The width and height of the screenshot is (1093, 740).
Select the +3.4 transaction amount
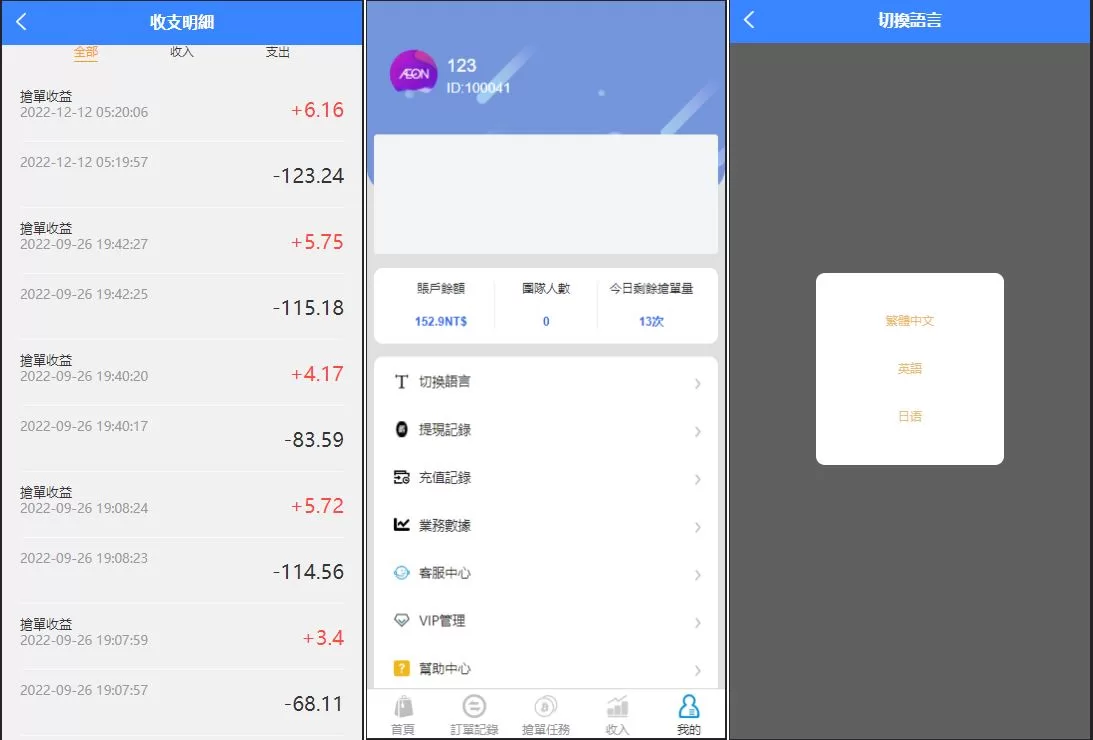(x=323, y=638)
